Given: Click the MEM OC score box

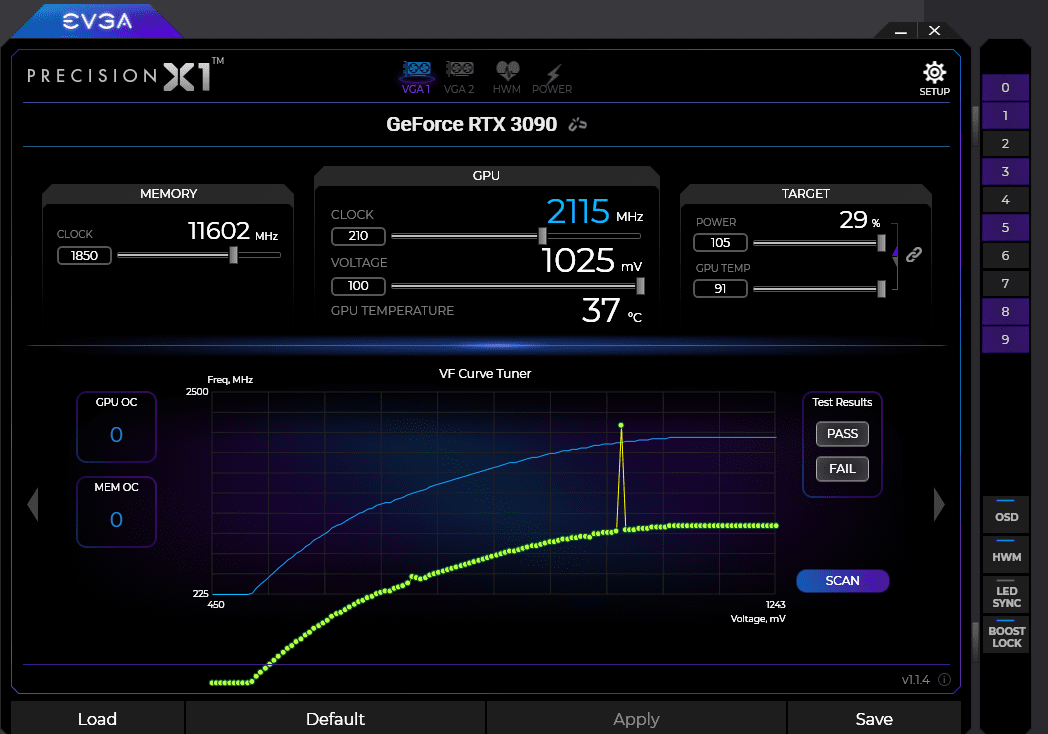Looking at the screenshot, I should pos(116,511).
